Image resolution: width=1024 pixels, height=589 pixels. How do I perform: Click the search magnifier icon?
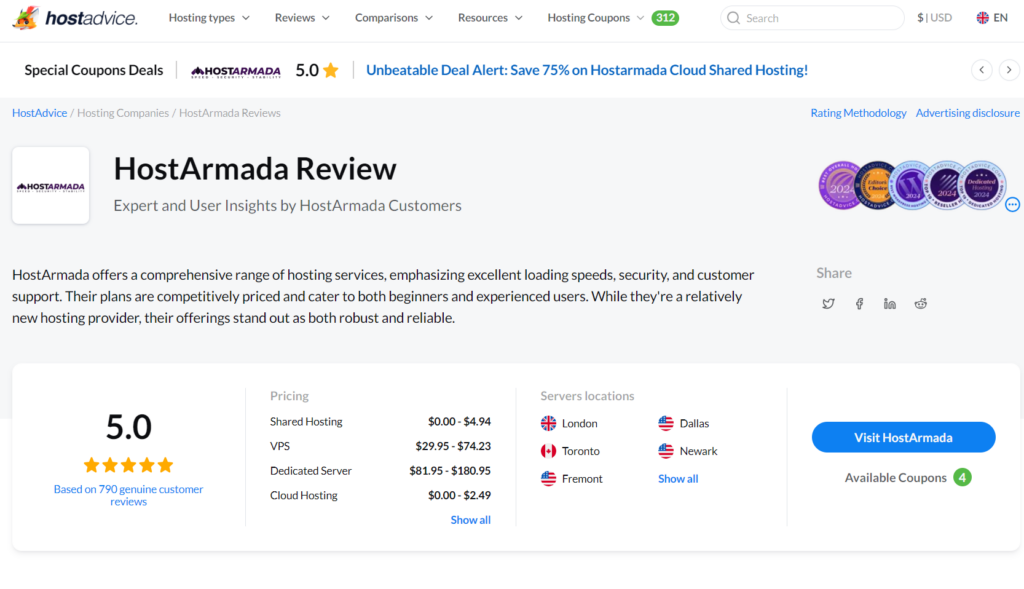pyautogui.click(x=733, y=18)
